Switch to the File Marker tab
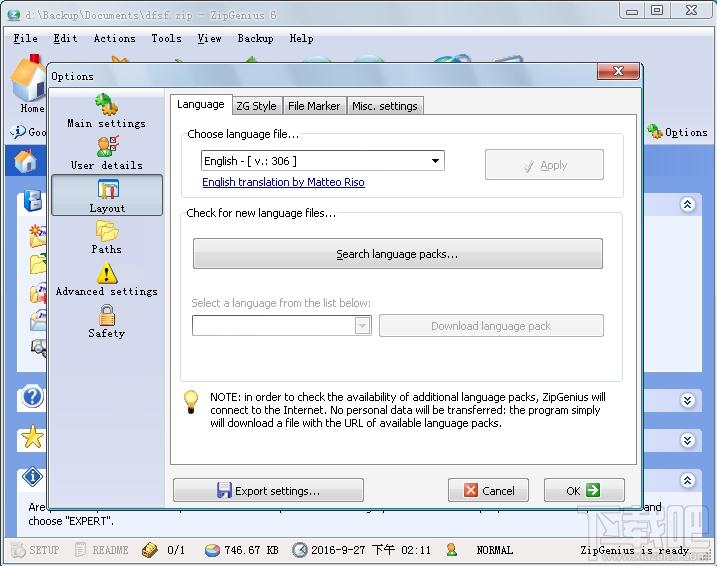 (x=314, y=106)
